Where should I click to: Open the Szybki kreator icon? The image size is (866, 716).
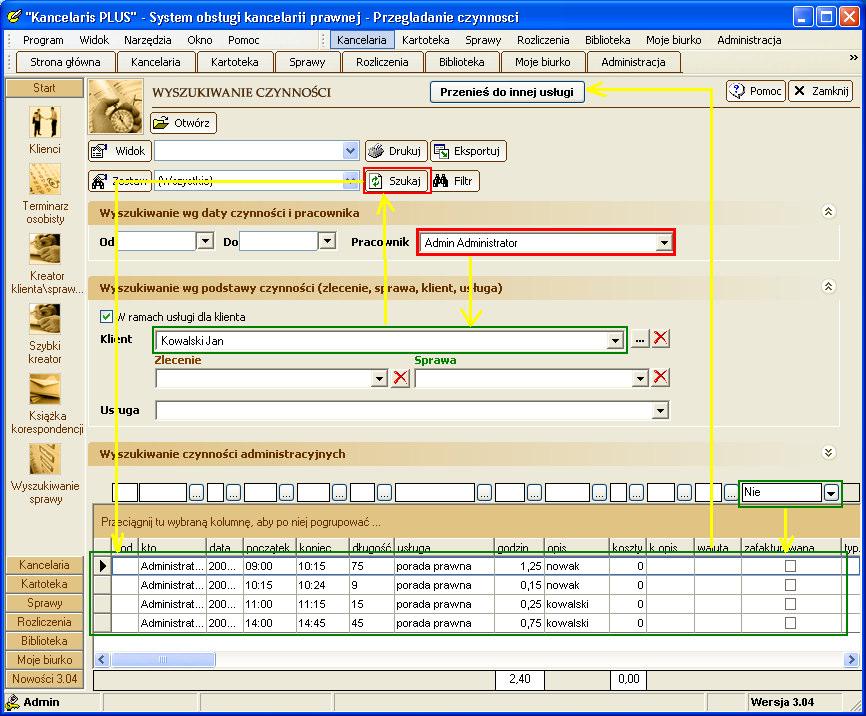click(x=45, y=319)
